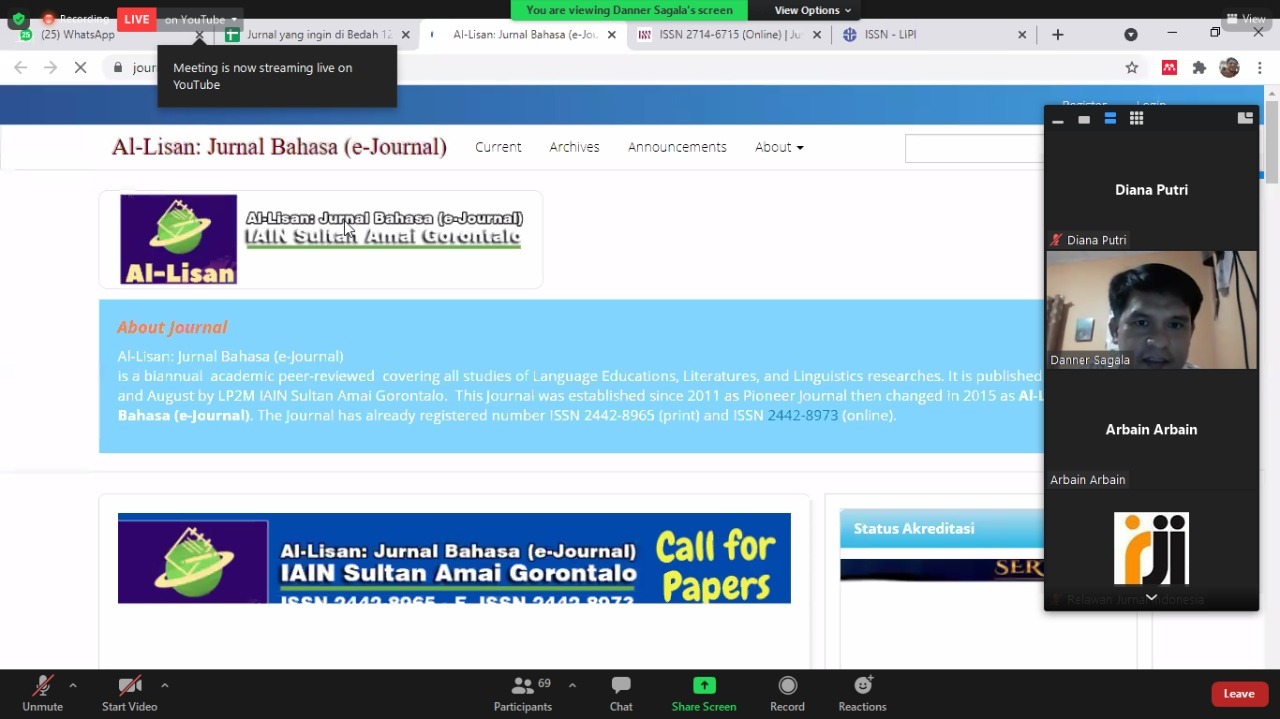Click the About Journal heading
This screenshot has width=1280, height=719.
[172, 327]
